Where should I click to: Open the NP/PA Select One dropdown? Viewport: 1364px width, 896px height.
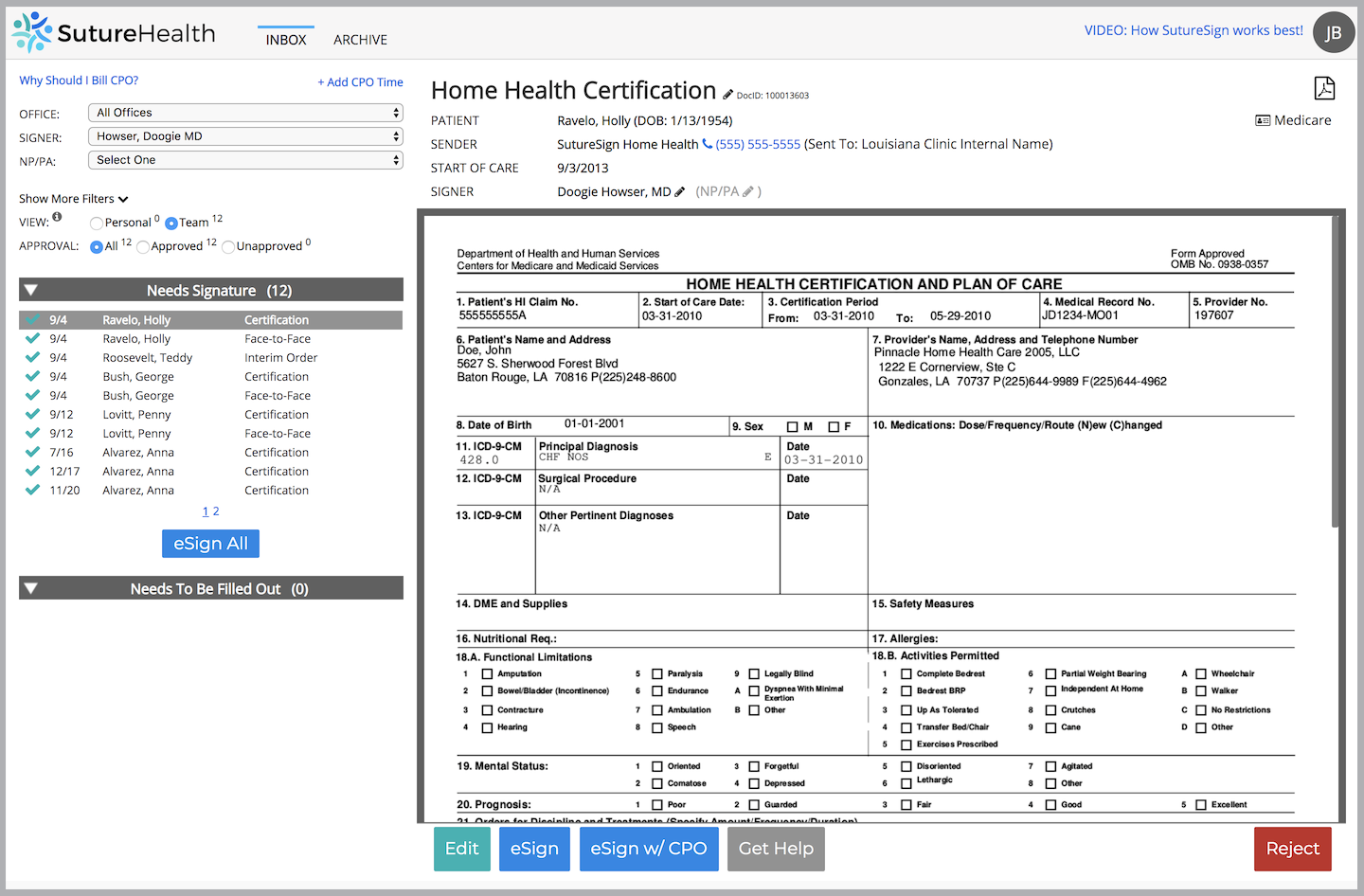[x=245, y=159]
